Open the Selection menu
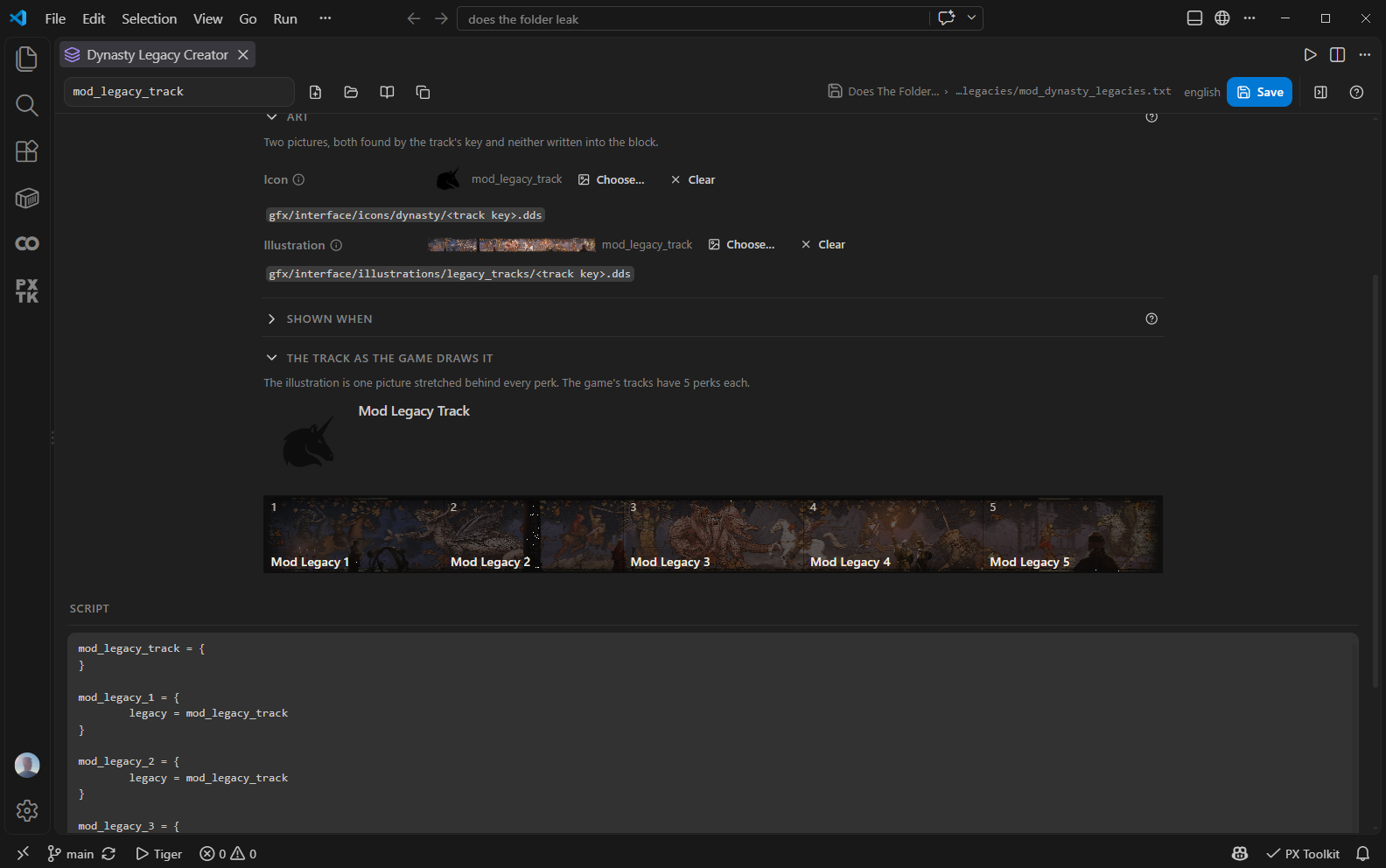 (x=149, y=18)
